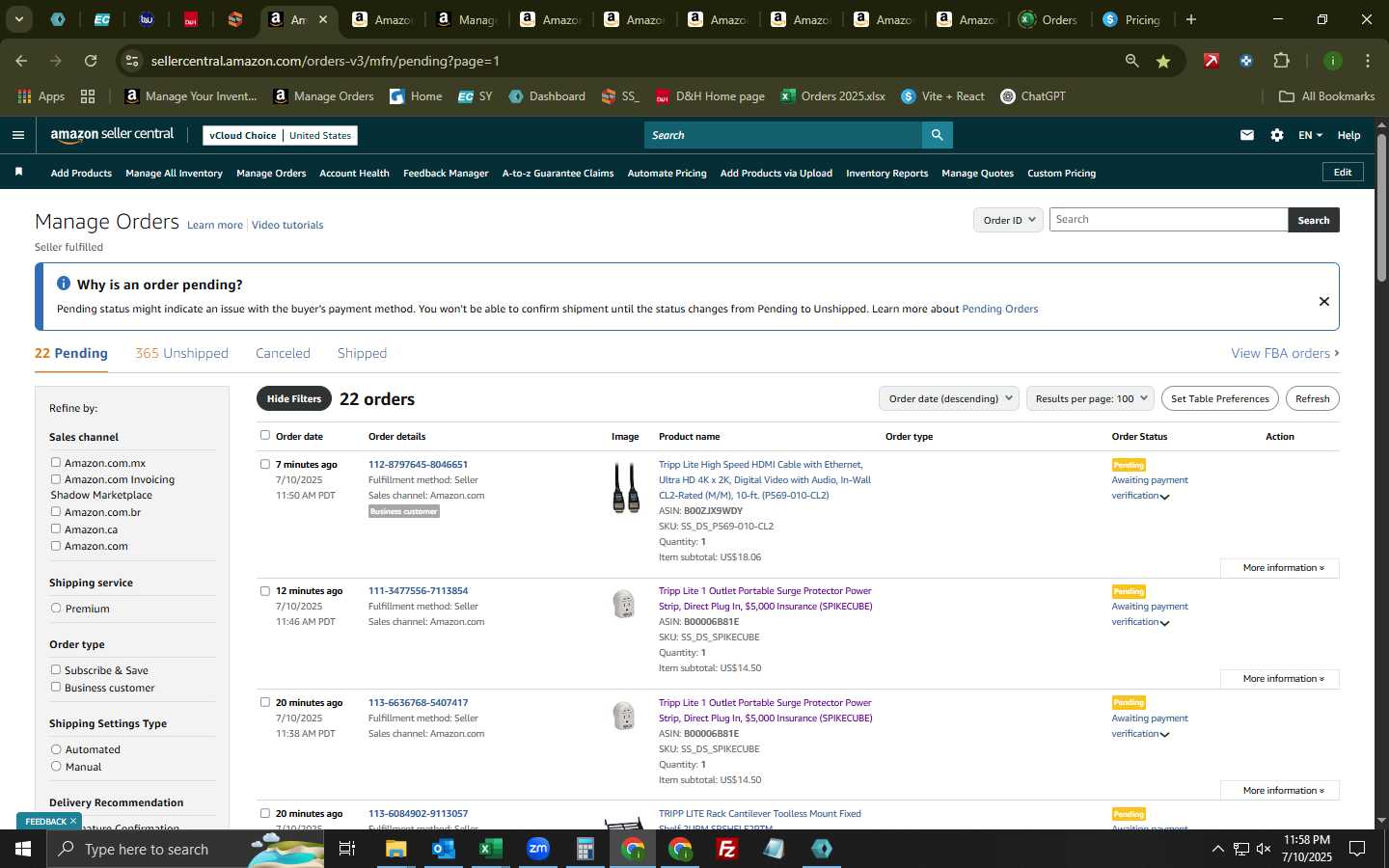Focus the order search input field
Viewport: 1389px width, 868px height.
pos(1168,220)
